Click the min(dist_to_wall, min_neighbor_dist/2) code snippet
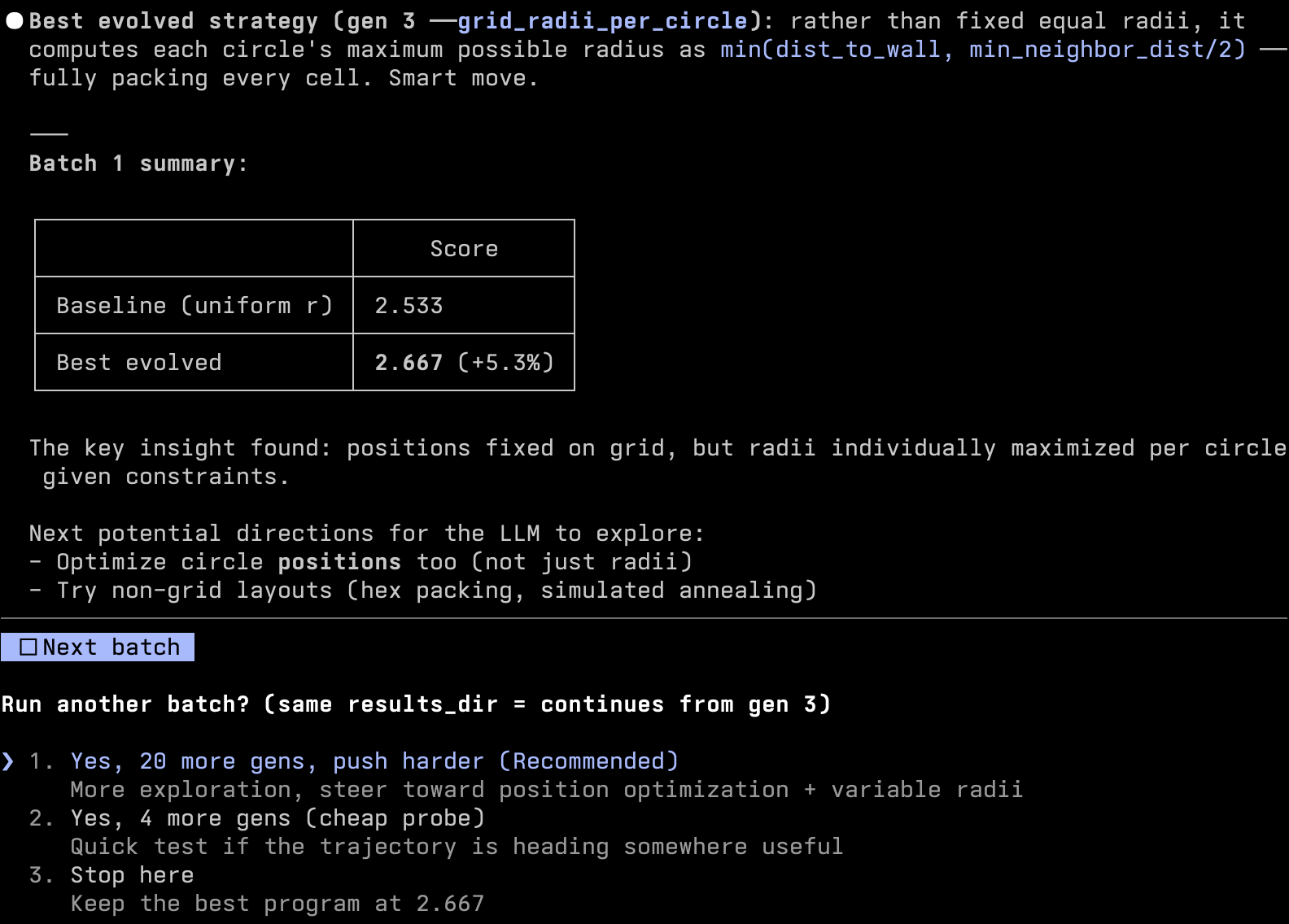 (982, 50)
